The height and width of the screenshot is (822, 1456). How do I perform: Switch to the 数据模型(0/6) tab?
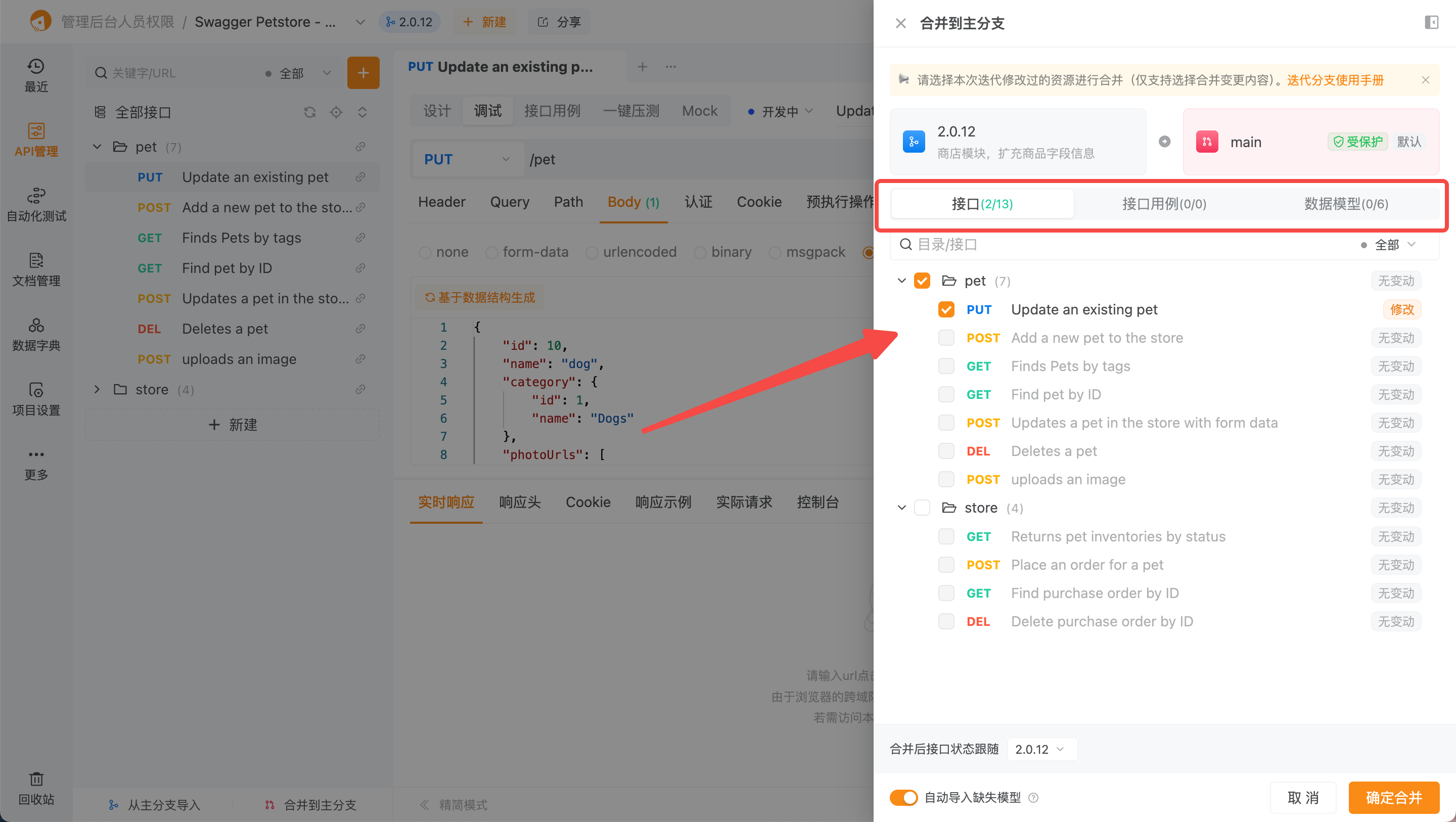coord(1346,204)
